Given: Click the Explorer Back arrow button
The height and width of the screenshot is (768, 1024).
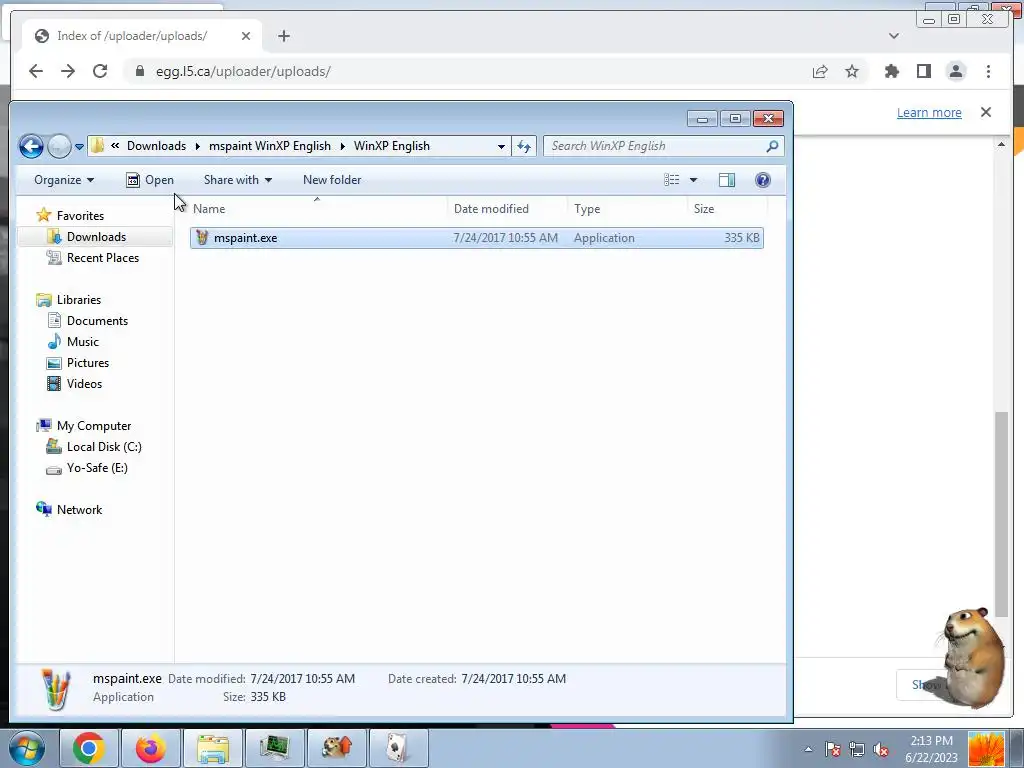Looking at the screenshot, I should coord(31,146).
